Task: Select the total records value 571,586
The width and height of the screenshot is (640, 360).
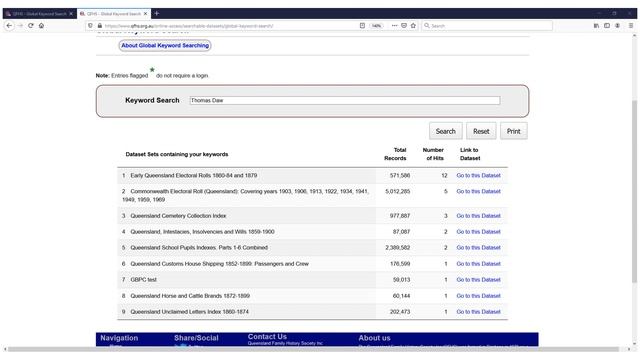Action: pyautogui.click(x=400, y=176)
